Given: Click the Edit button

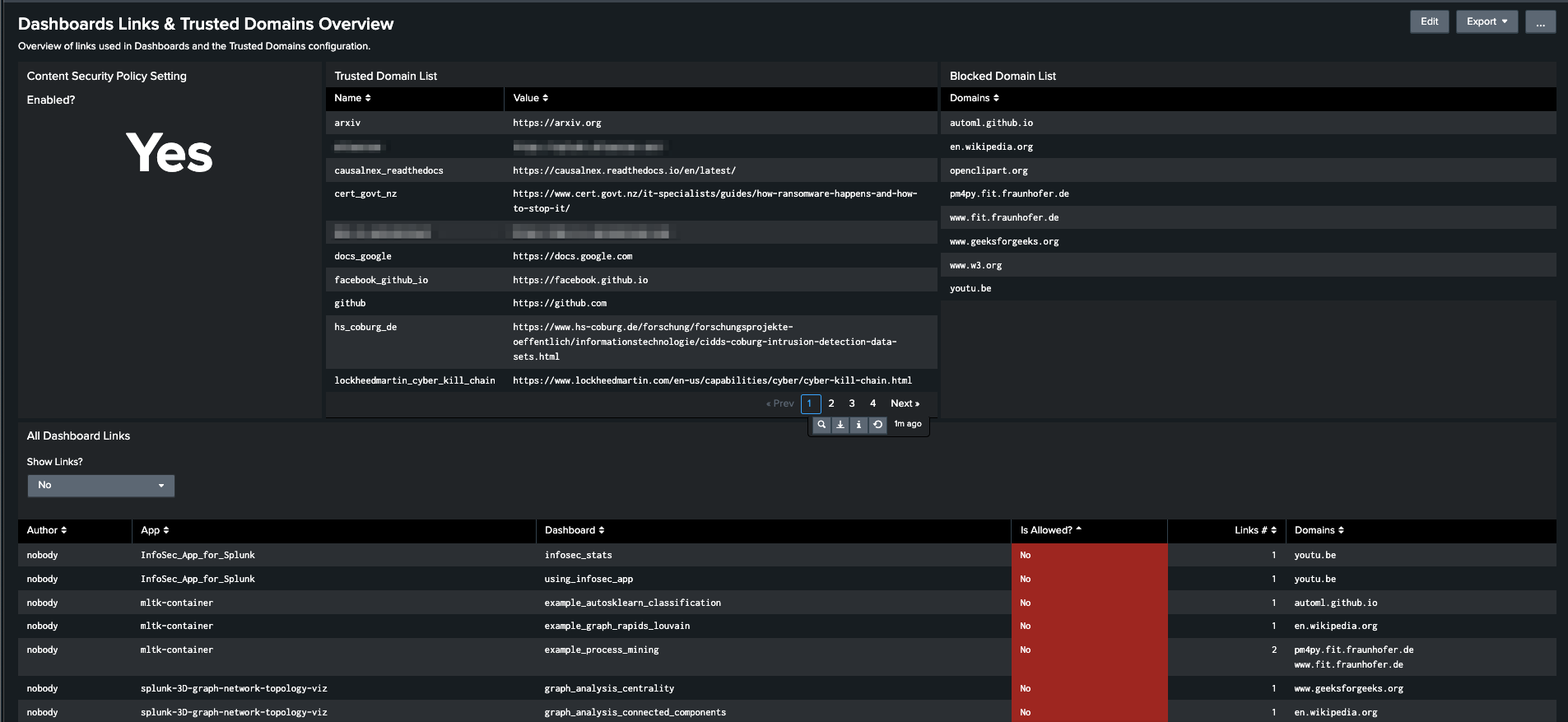Looking at the screenshot, I should coord(1429,21).
